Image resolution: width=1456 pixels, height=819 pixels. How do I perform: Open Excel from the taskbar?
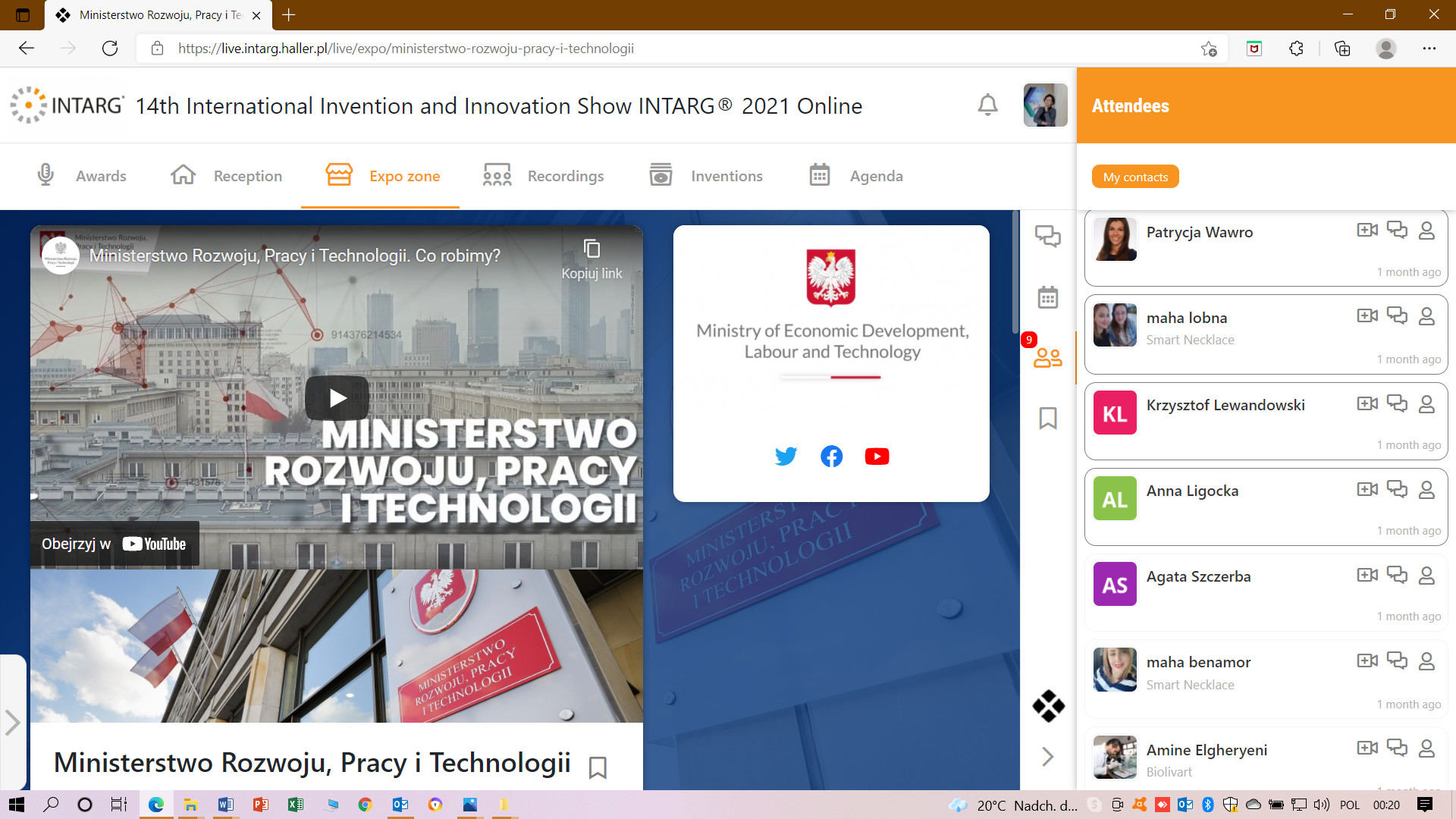tap(295, 805)
